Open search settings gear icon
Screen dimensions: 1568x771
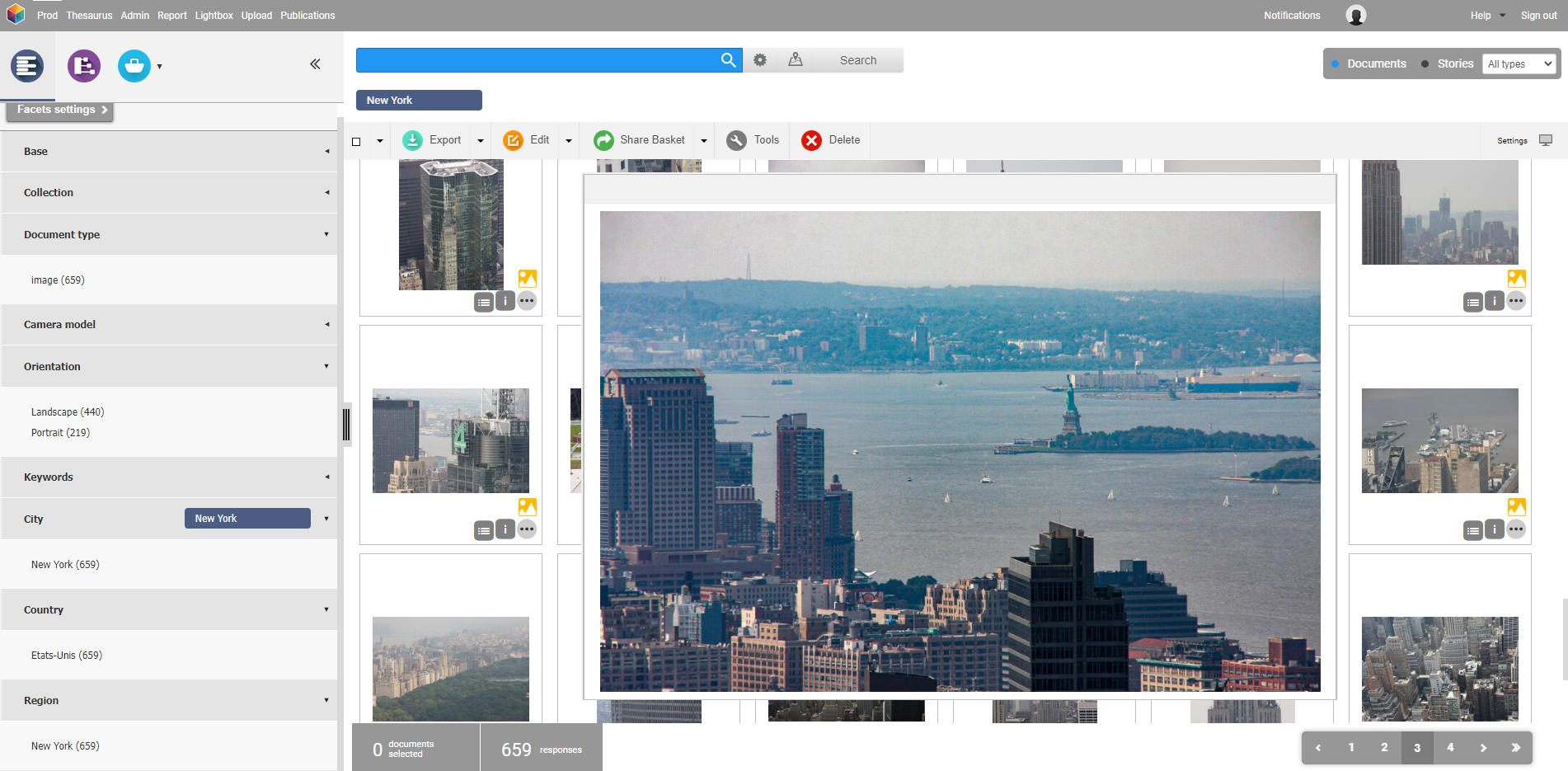[x=760, y=60]
